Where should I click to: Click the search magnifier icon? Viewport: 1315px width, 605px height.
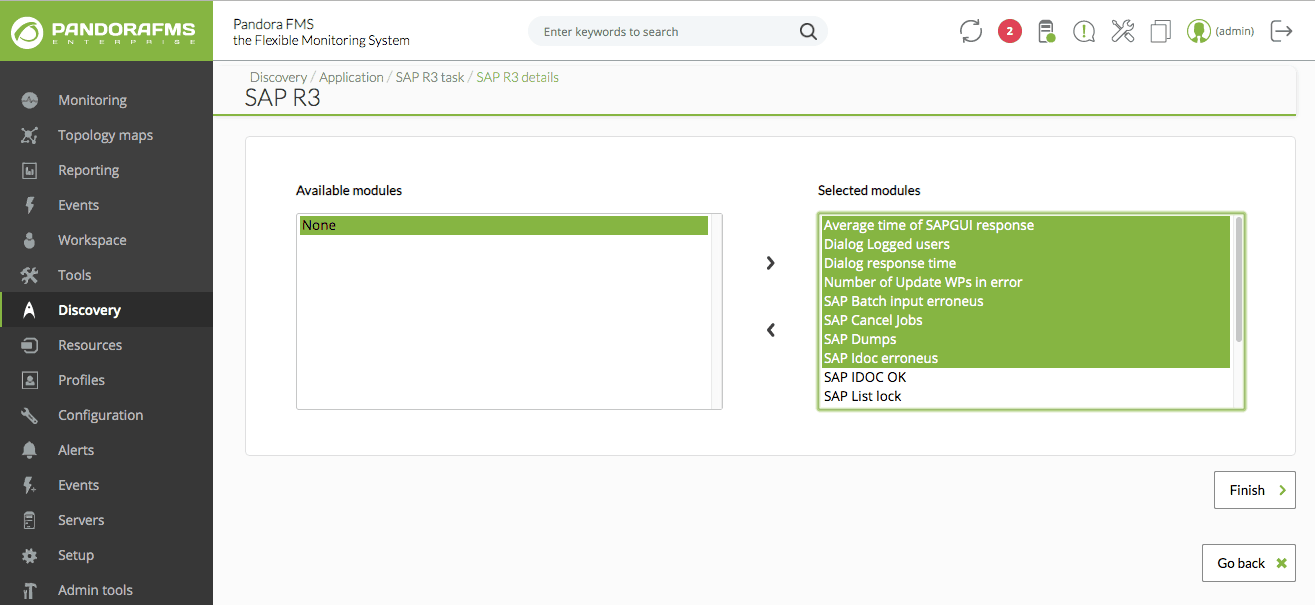(808, 32)
